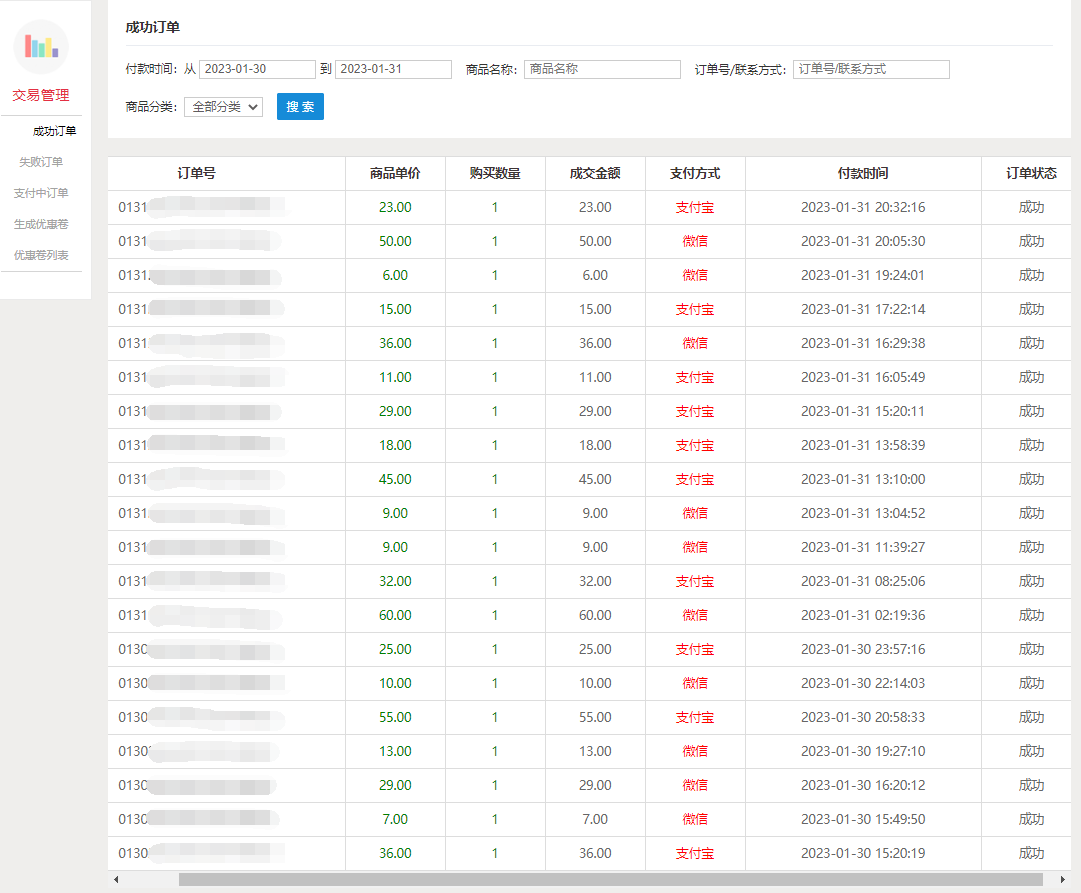Click unit price 6.00 in green
The image size is (1081, 893).
point(395,275)
